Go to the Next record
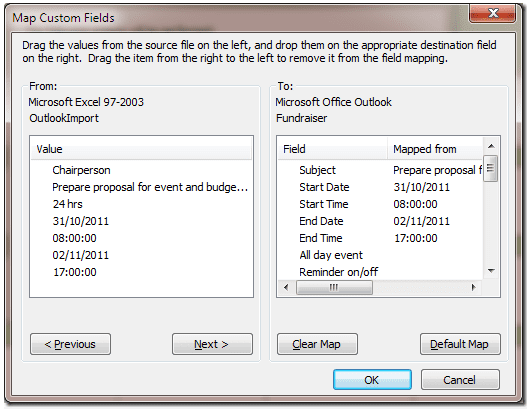528x409 pixels. (212, 344)
